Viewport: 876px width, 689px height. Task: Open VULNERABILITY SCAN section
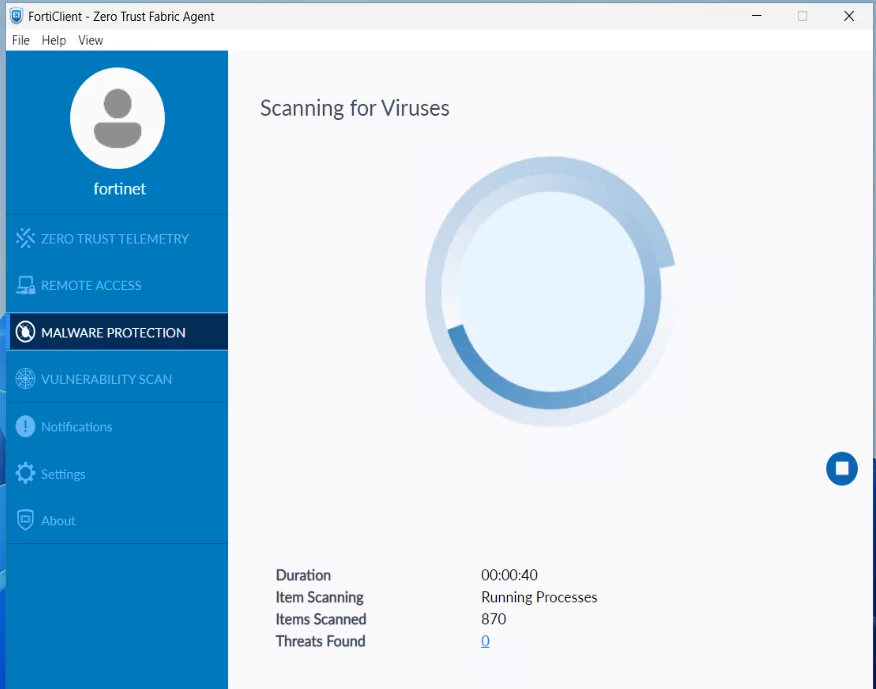pos(117,379)
